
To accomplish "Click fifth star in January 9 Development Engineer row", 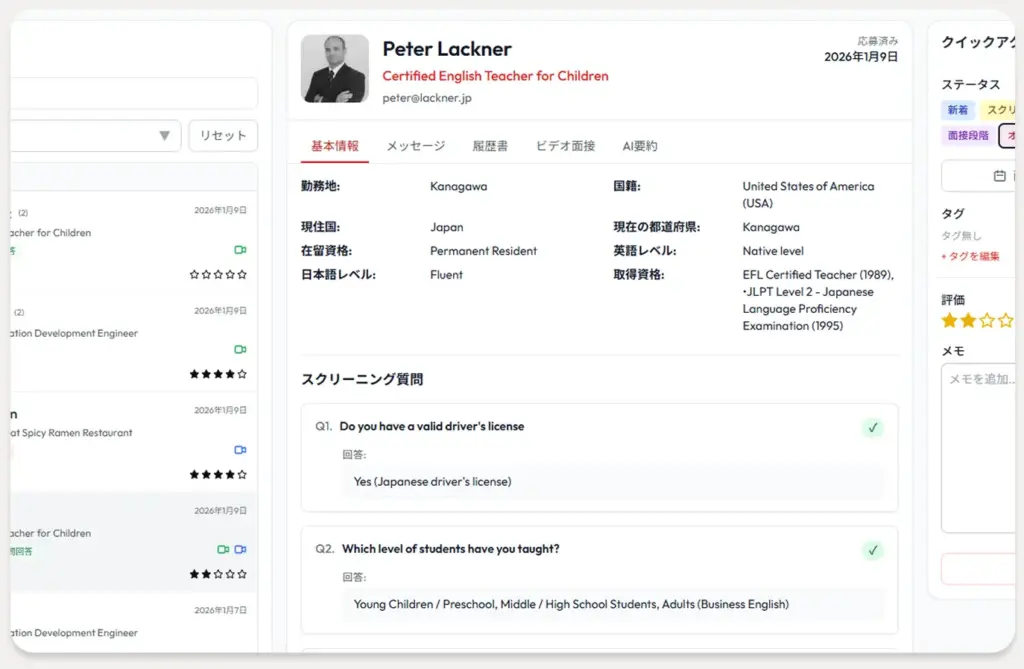I will point(242,374).
